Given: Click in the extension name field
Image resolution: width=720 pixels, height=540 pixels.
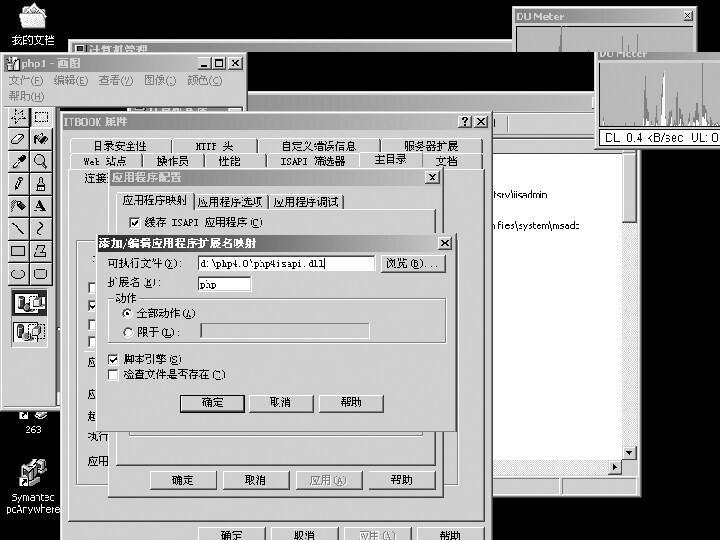Looking at the screenshot, I should pos(225,284).
